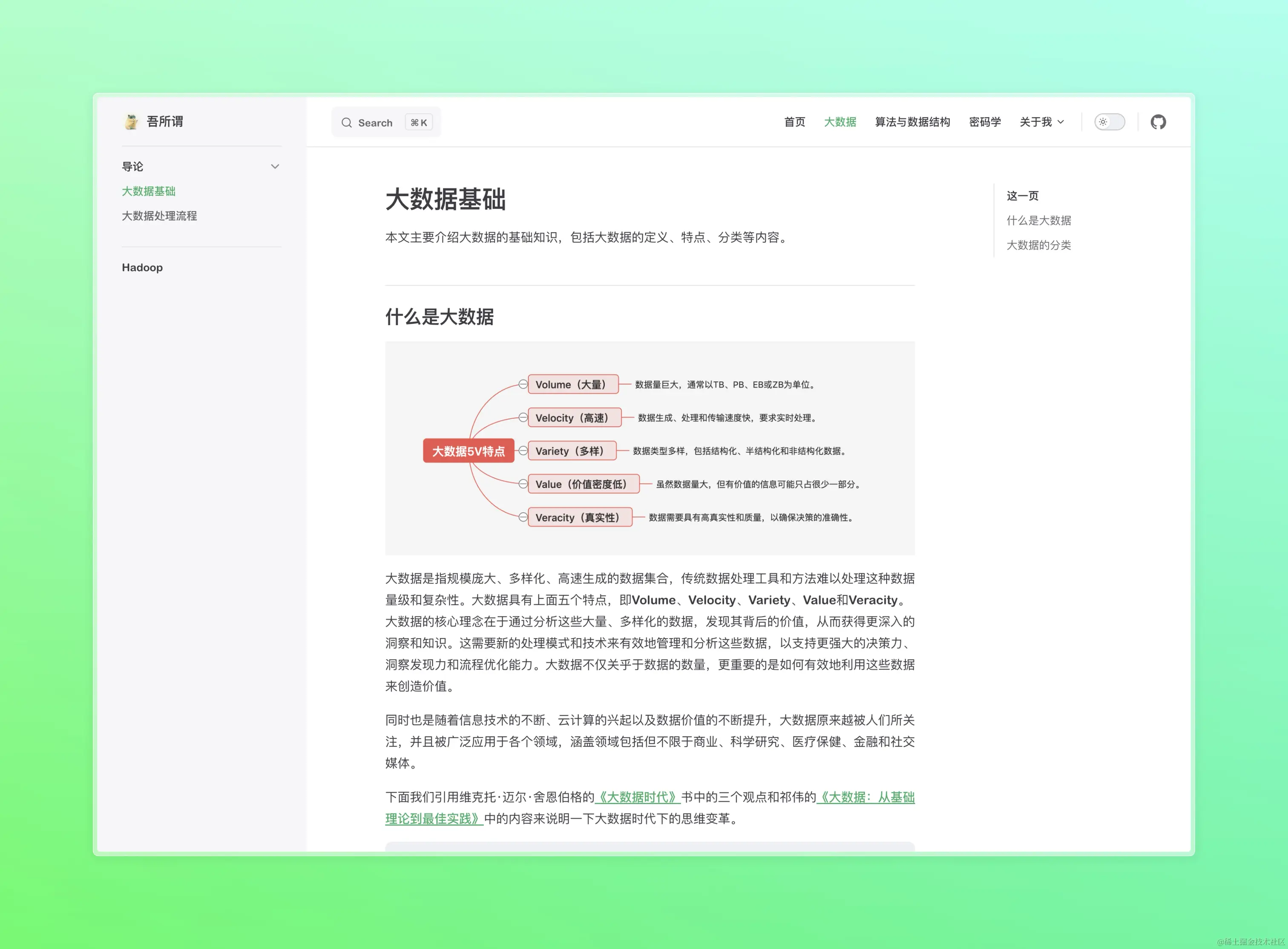
Task: Click the 什么是大数据 section heading
Action: click(439, 316)
